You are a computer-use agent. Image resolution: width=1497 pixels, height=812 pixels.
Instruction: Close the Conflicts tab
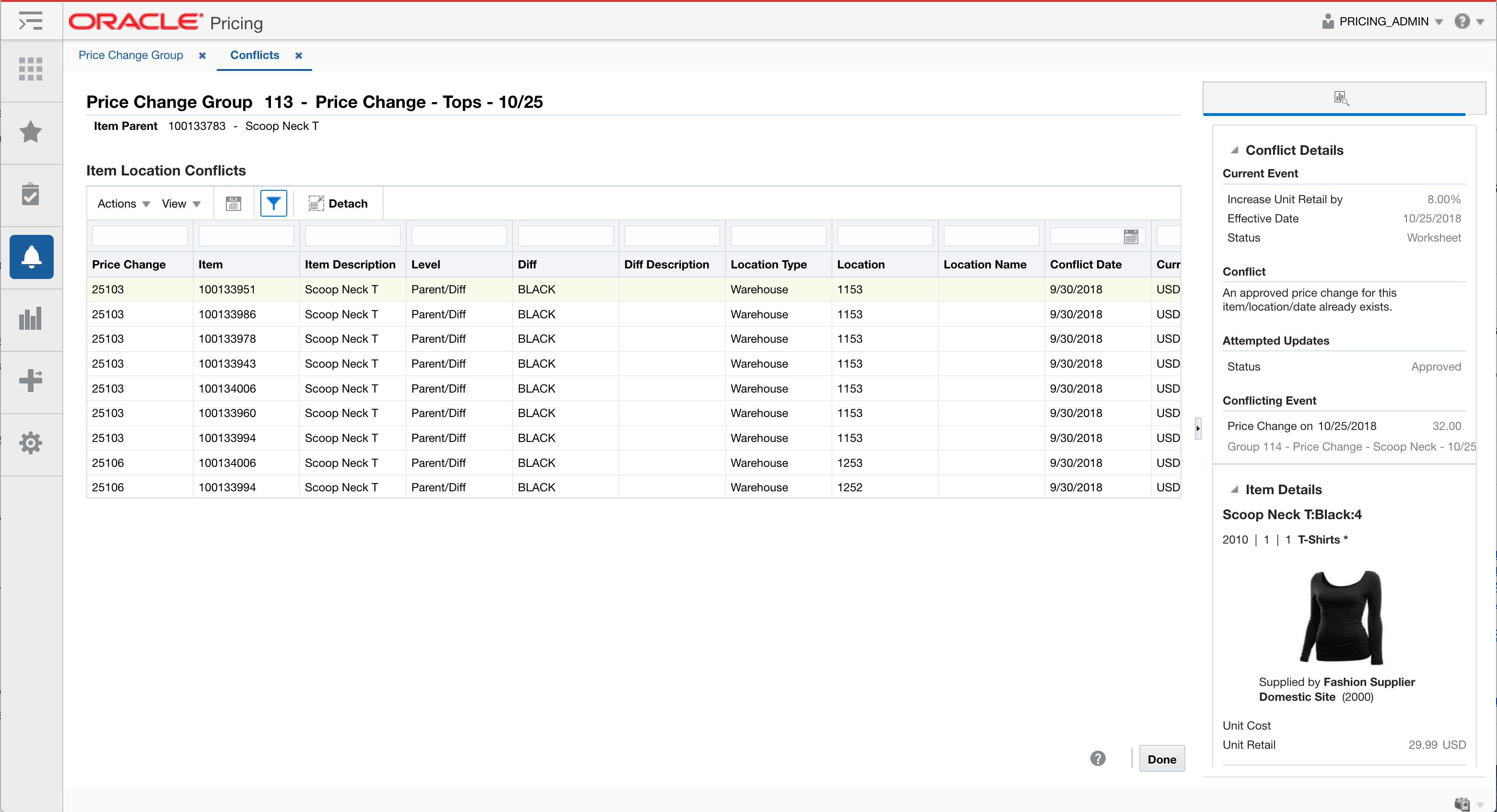pyautogui.click(x=299, y=56)
